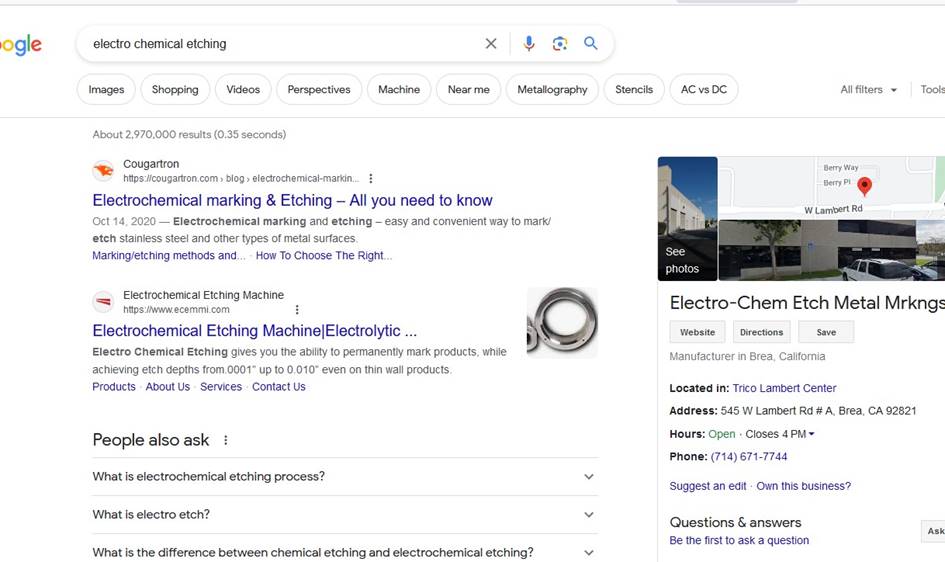Image resolution: width=945 pixels, height=562 pixels.
Task: Click the Directions button in the business panel
Action: coord(761,332)
